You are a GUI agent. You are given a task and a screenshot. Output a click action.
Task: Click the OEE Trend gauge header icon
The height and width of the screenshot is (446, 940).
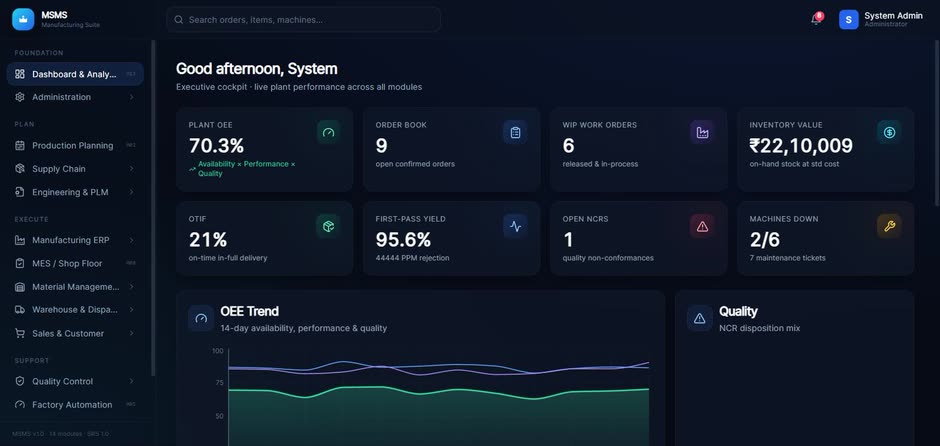[x=201, y=318]
